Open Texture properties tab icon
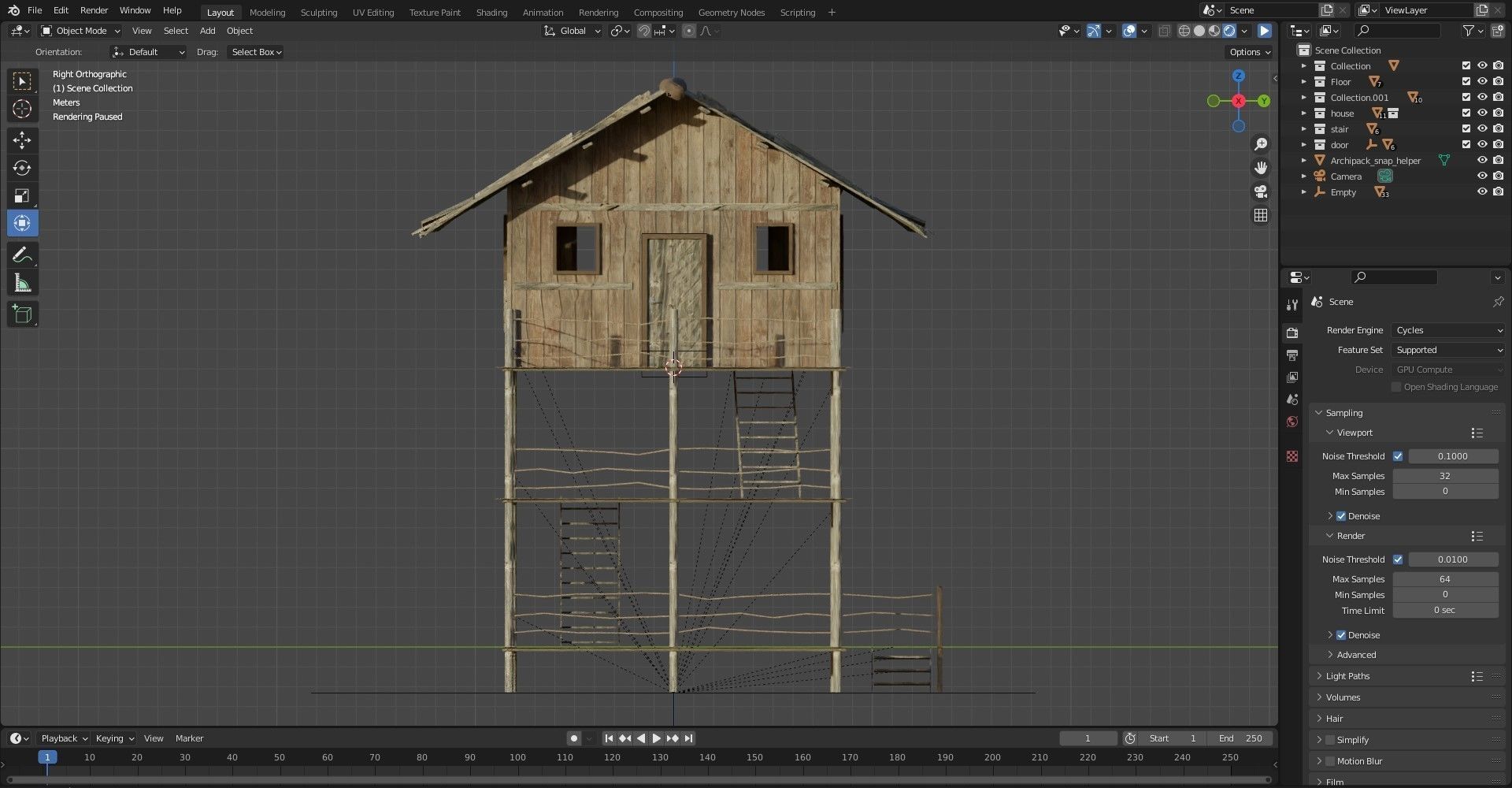Screen dimensions: 1512x788 (1291, 456)
